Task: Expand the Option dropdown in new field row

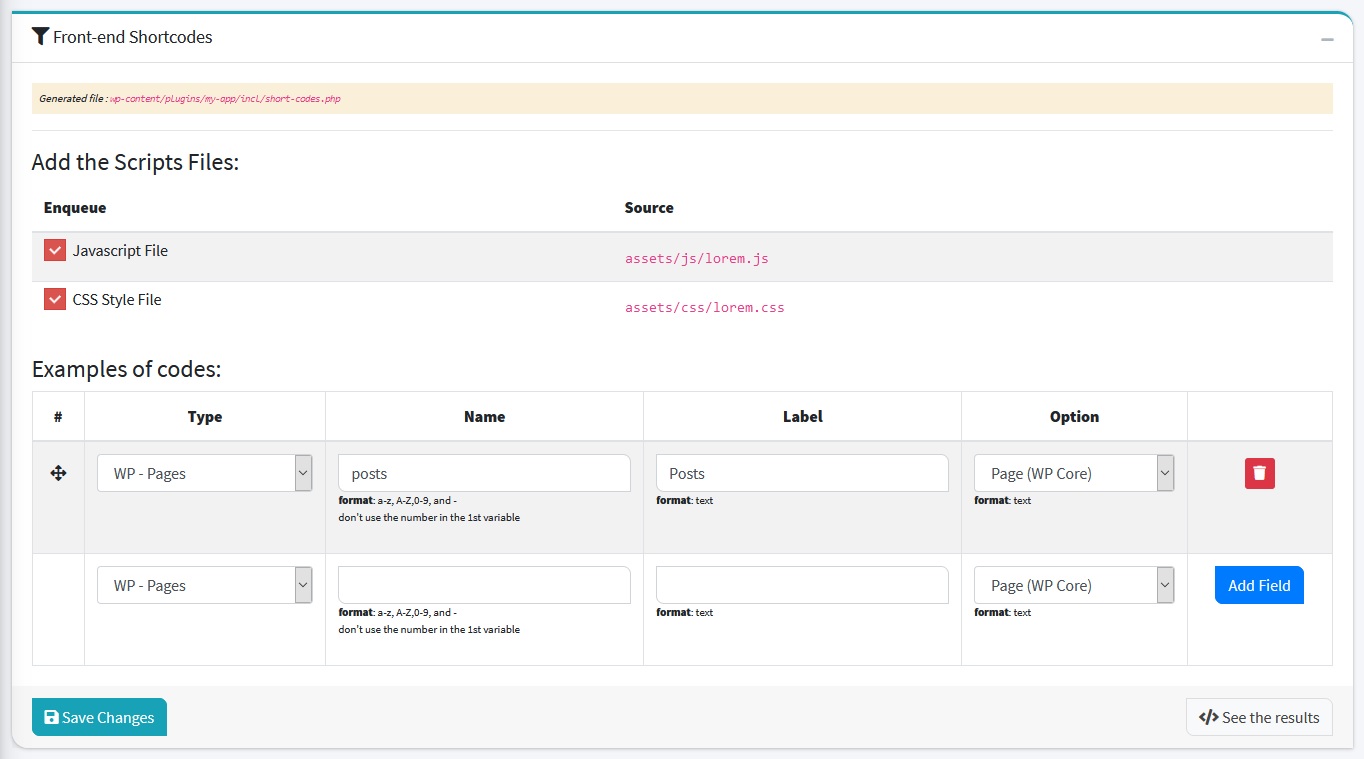Action: point(1073,585)
